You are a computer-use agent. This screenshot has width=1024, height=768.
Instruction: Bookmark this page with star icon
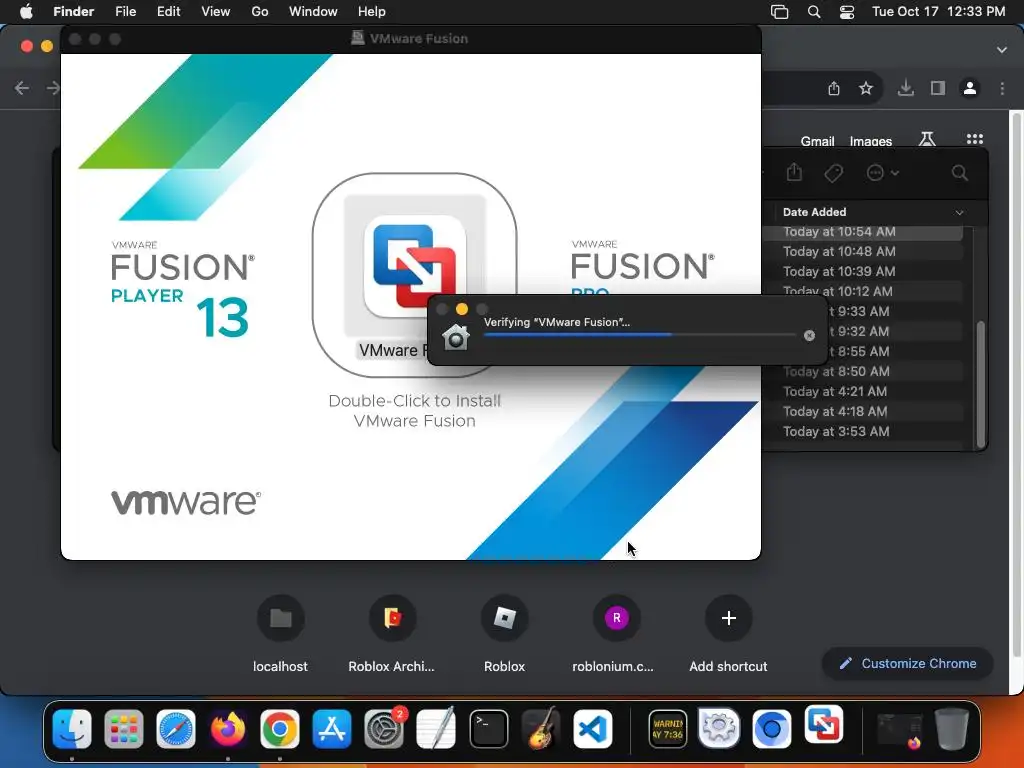866,88
